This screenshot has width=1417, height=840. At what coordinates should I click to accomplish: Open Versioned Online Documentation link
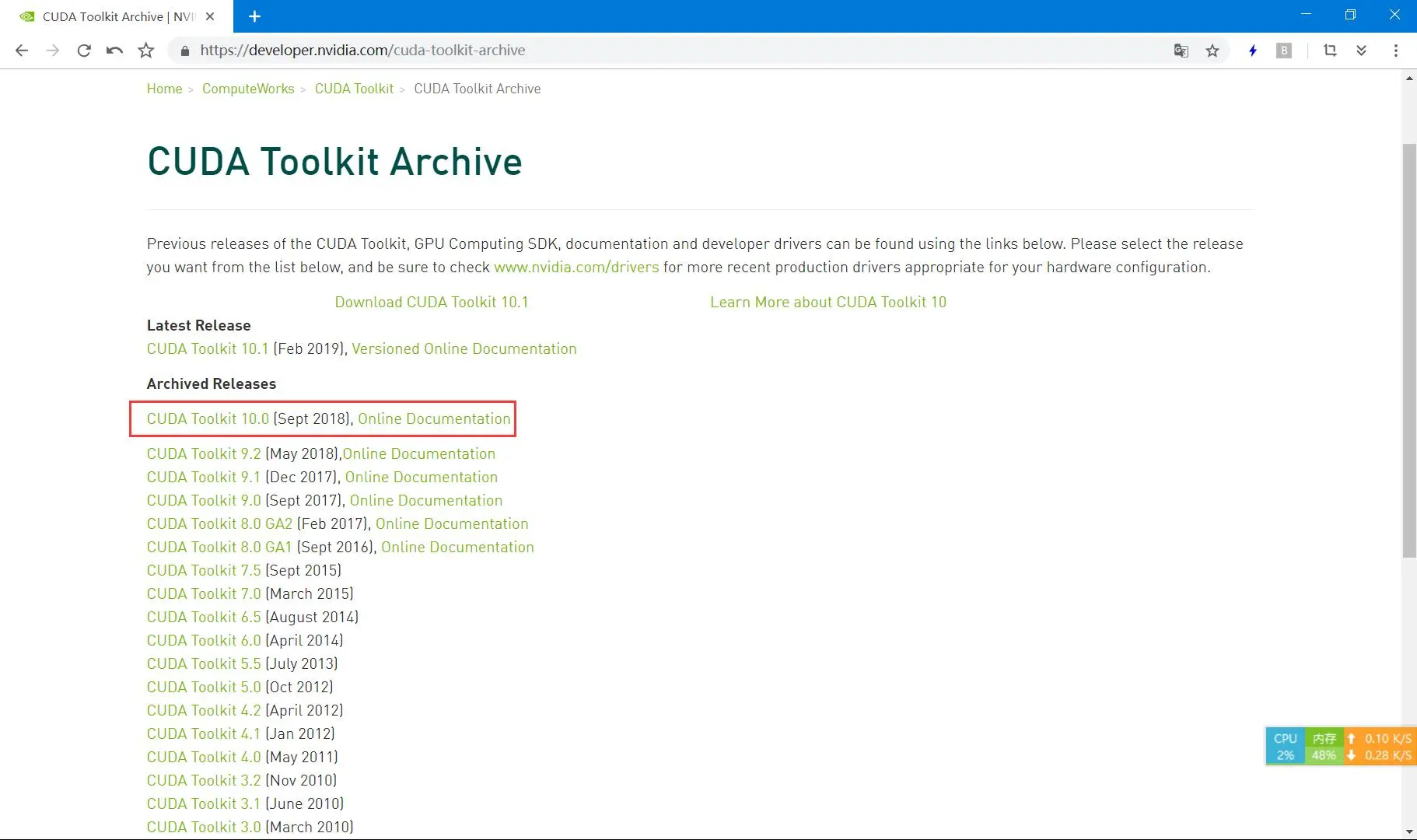pos(464,348)
